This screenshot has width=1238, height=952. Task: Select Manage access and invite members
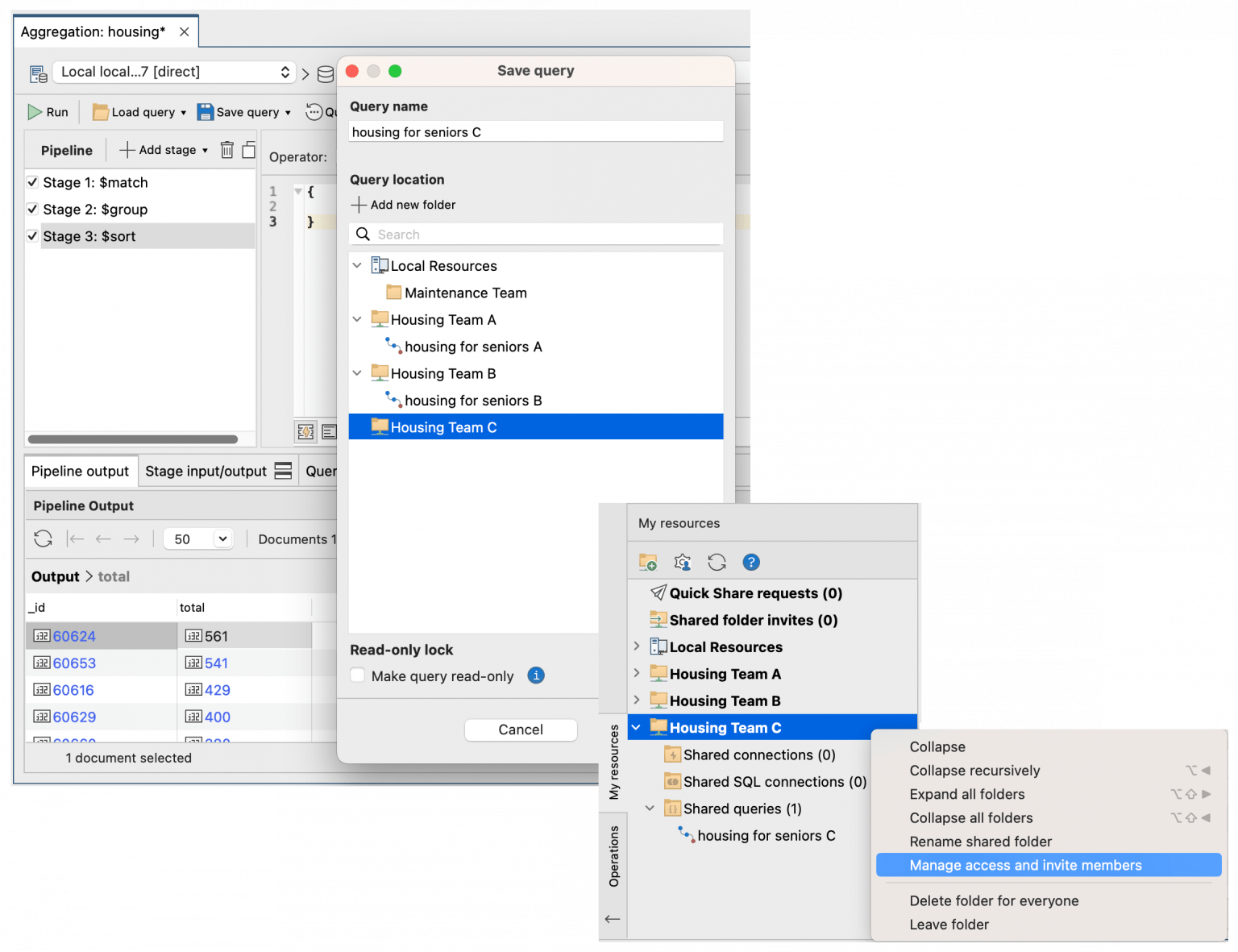[x=1025, y=865]
